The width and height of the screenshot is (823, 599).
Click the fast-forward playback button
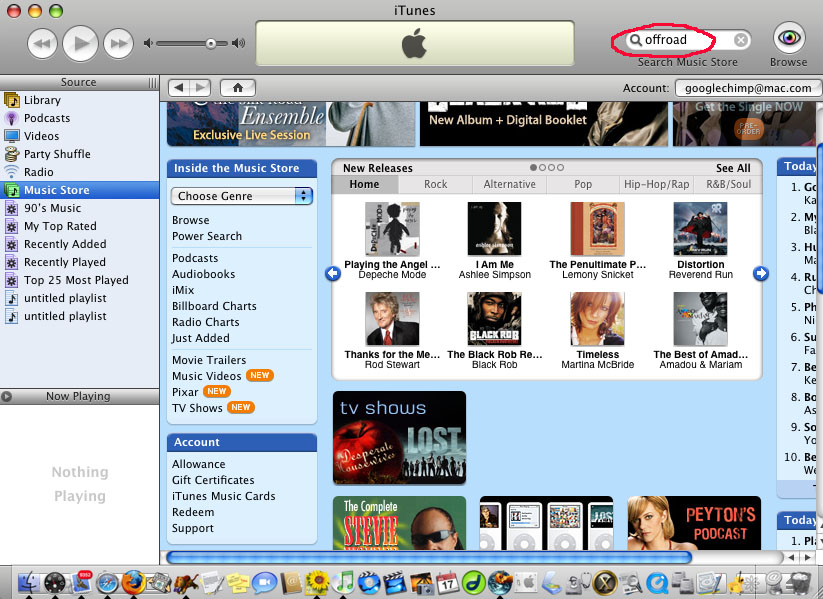point(119,43)
